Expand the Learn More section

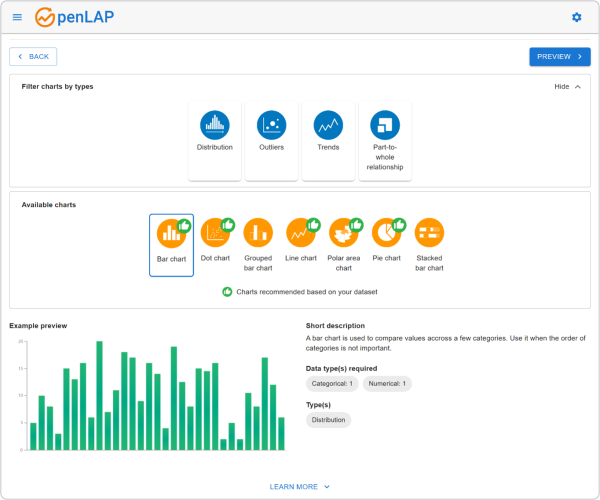click(299, 487)
